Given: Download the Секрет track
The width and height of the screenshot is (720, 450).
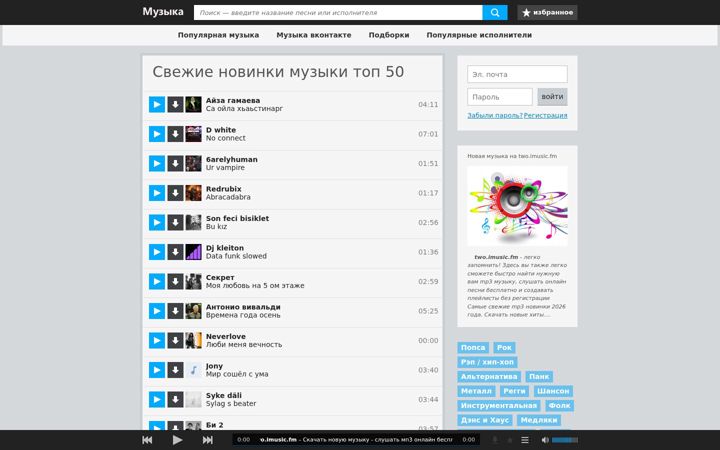Looking at the screenshot, I should point(175,281).
